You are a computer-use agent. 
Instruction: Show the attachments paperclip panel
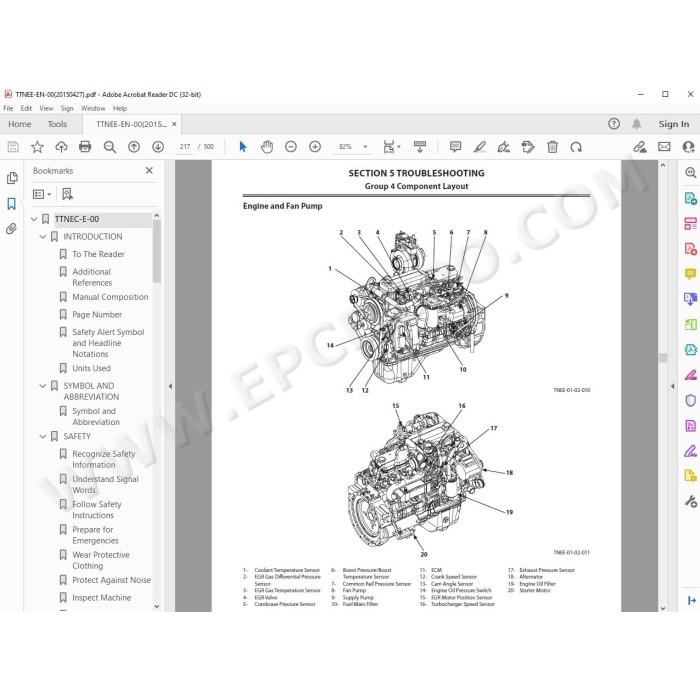click(x=11, y=229)
